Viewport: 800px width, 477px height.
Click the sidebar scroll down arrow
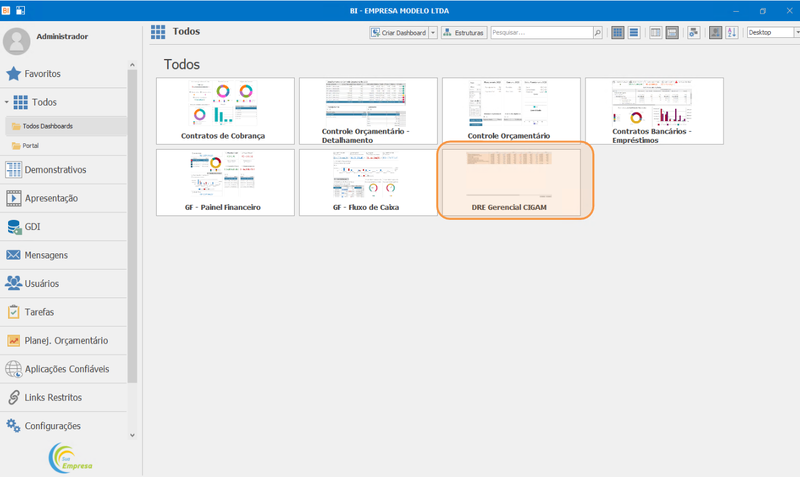click(133, 435)
